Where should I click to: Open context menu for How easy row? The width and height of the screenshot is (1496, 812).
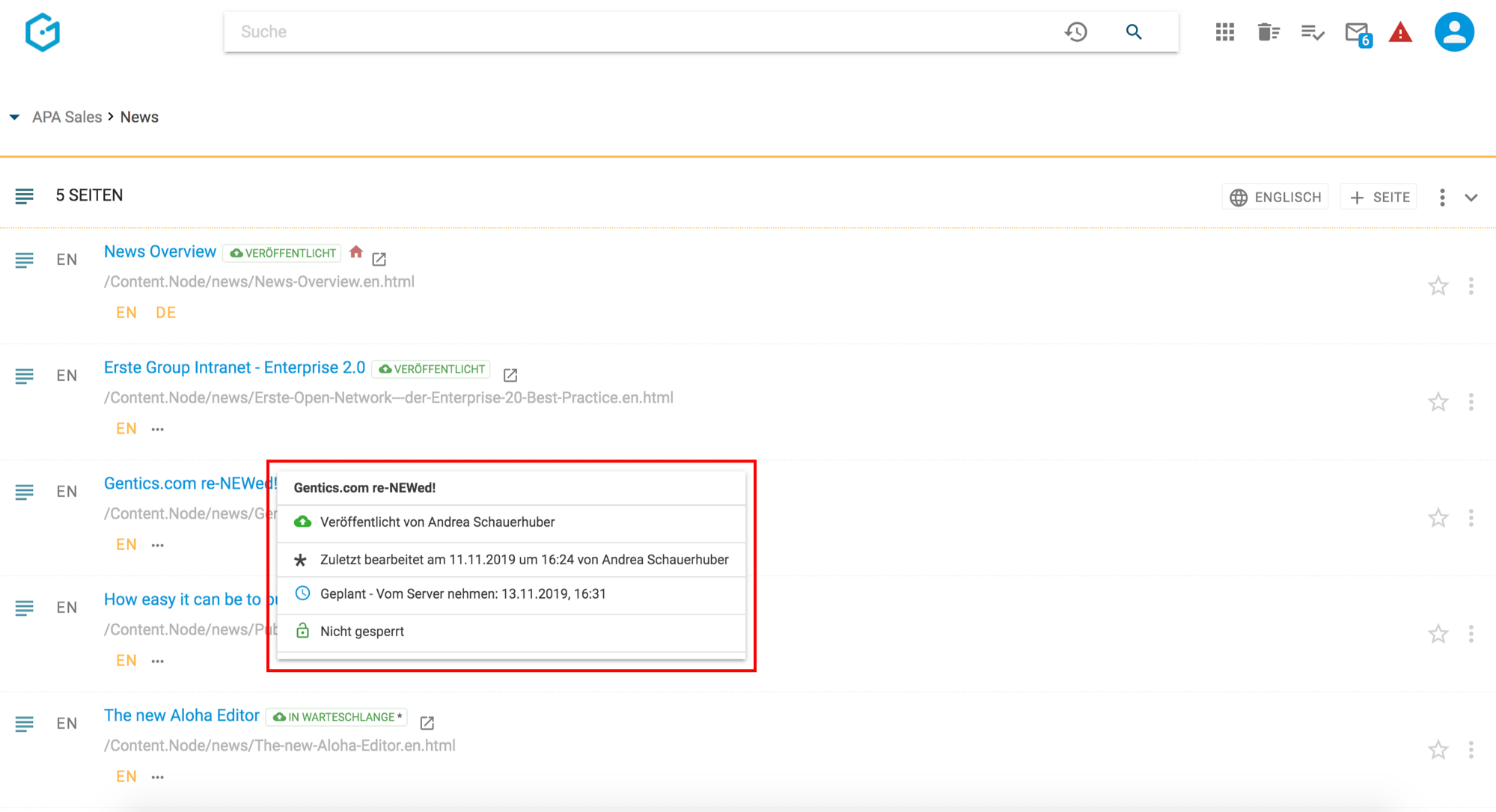coord(1471,634)
